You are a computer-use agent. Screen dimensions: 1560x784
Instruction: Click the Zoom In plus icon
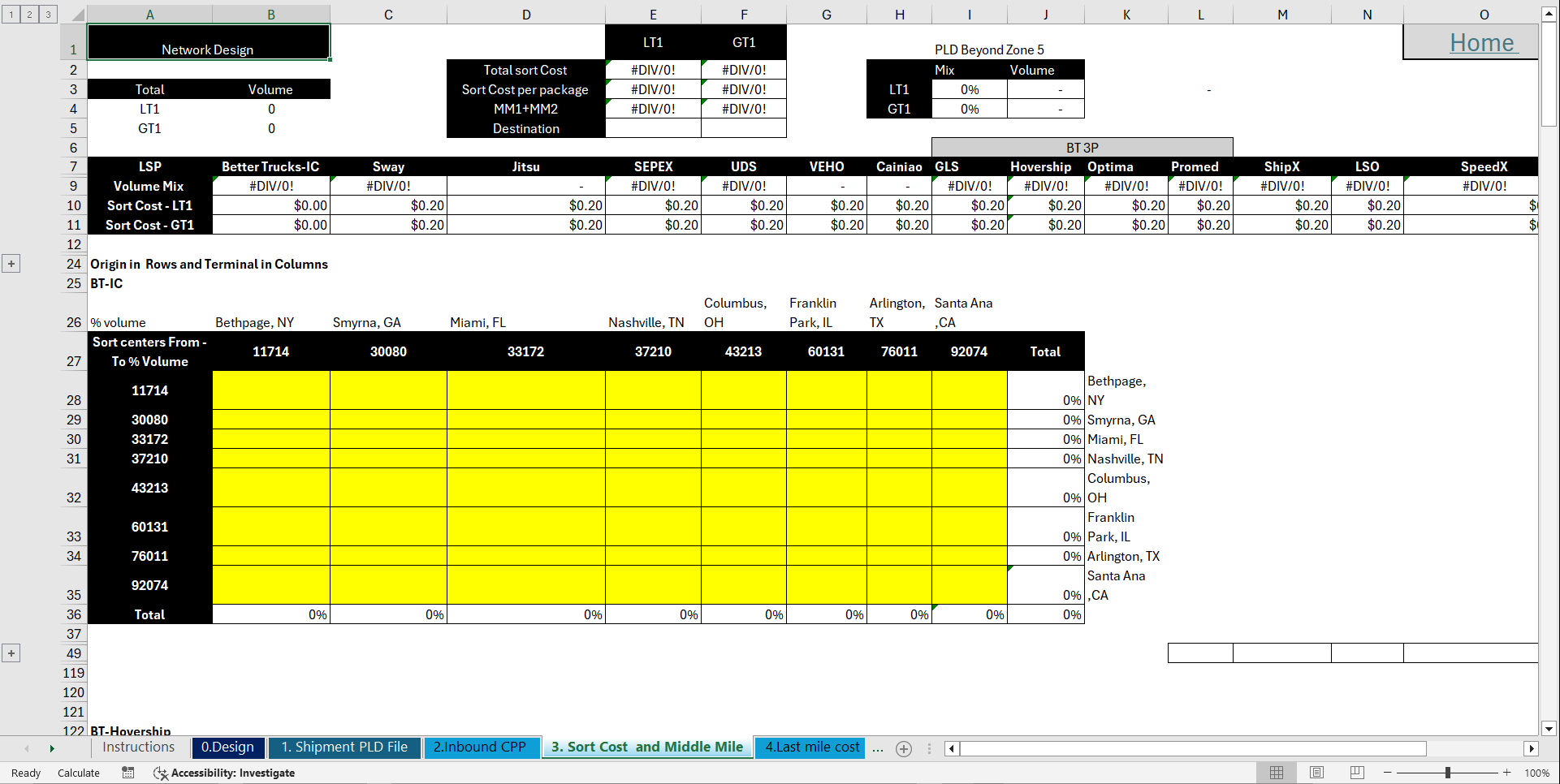[1505, 773]
